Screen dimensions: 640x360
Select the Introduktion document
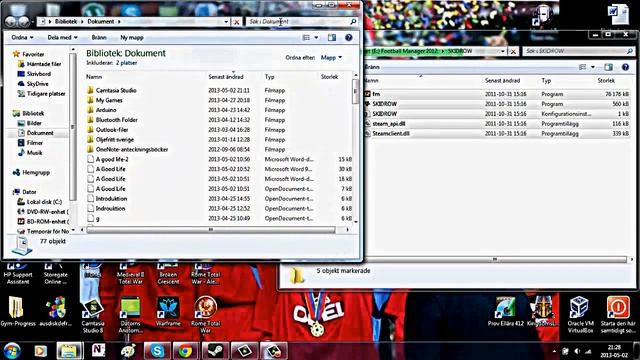click(111, 199)
